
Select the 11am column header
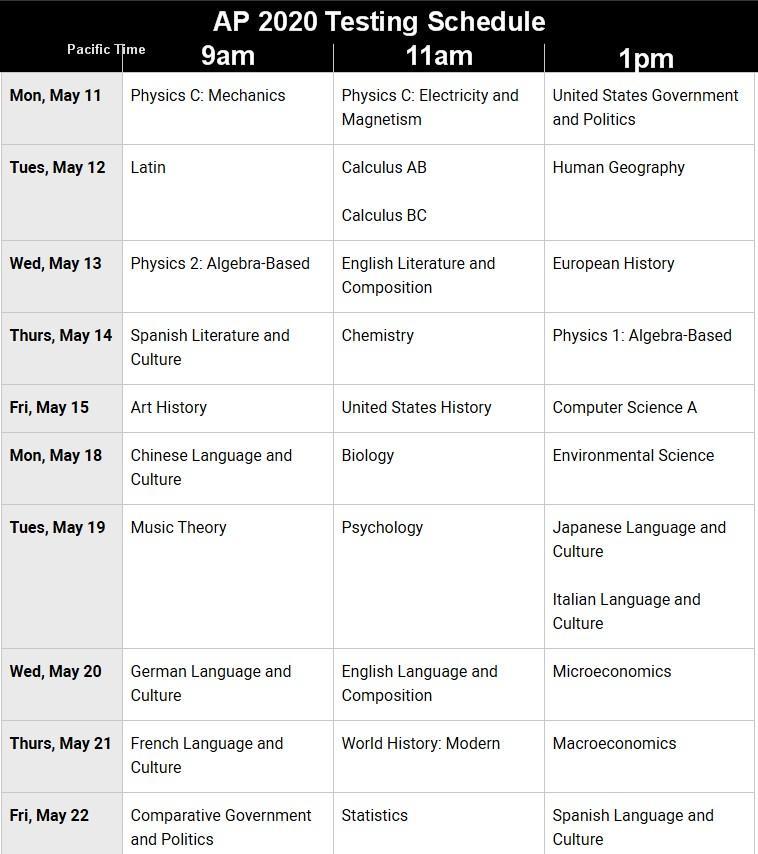coord(439,55)
